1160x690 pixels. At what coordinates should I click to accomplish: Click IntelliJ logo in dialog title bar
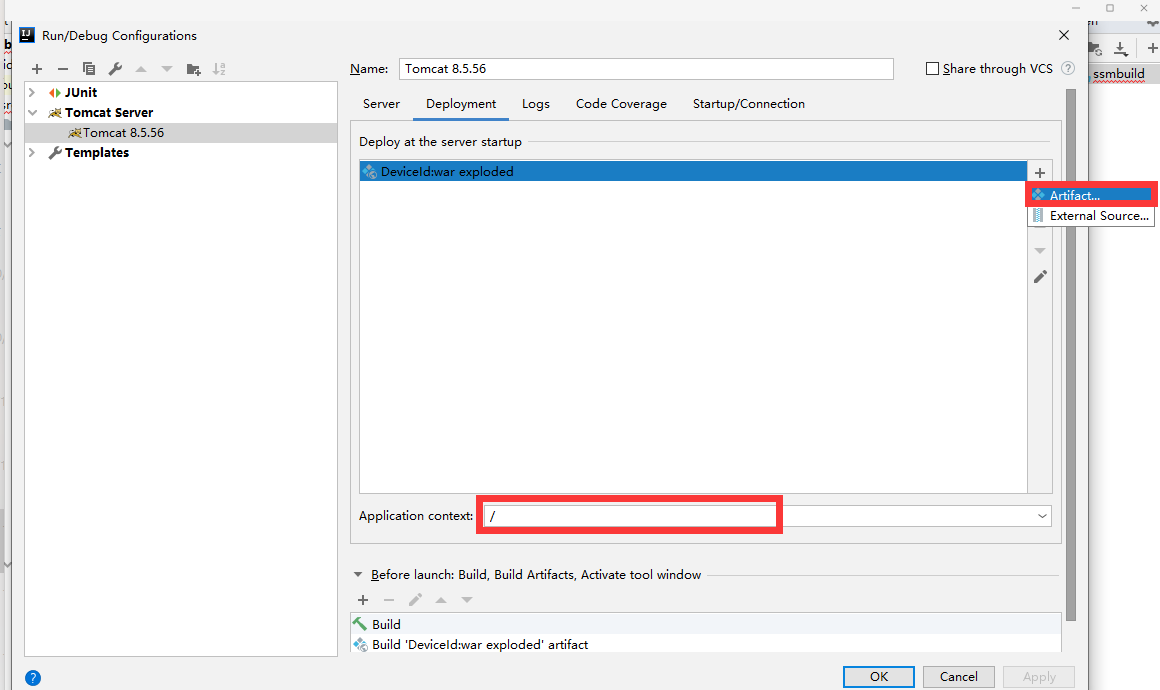tap(27, 35)
